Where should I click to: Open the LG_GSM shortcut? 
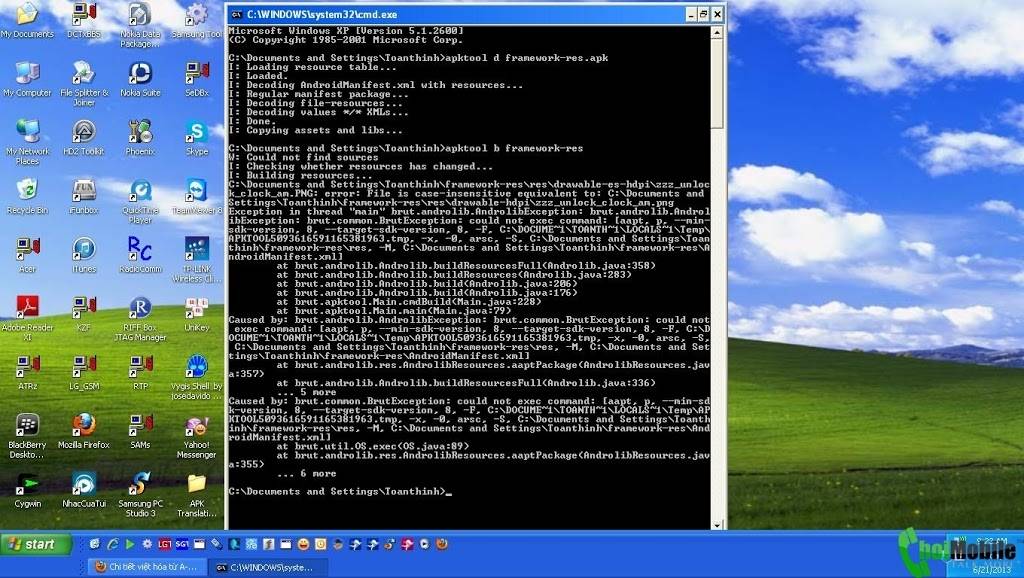pos(84,373)
